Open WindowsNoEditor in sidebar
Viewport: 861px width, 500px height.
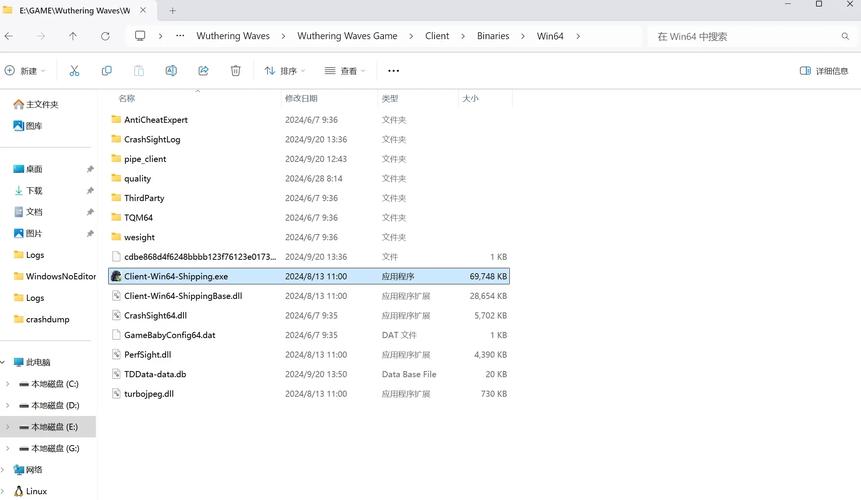click(54, 276)
